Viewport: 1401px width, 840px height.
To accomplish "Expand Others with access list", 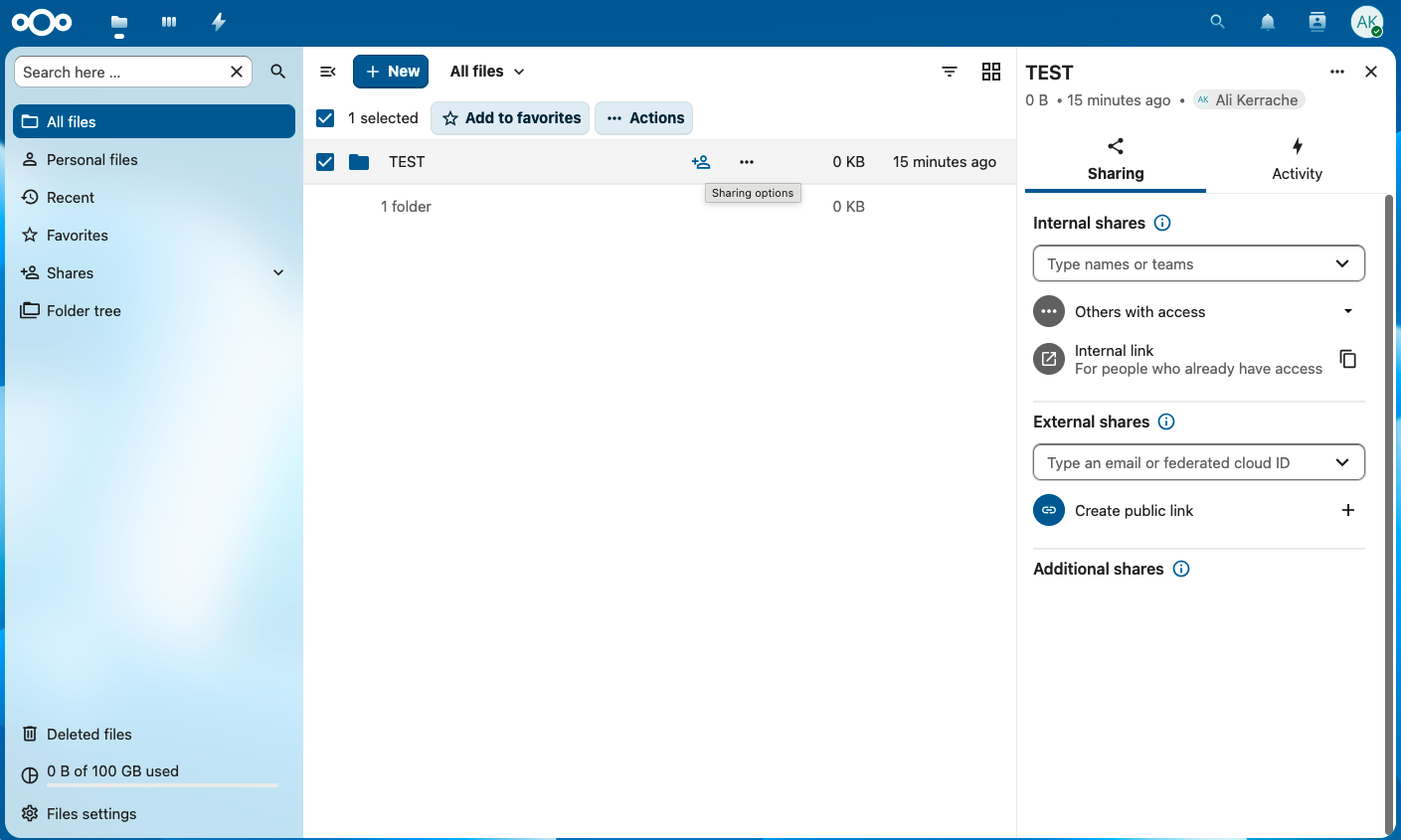I will (1347, 311).
